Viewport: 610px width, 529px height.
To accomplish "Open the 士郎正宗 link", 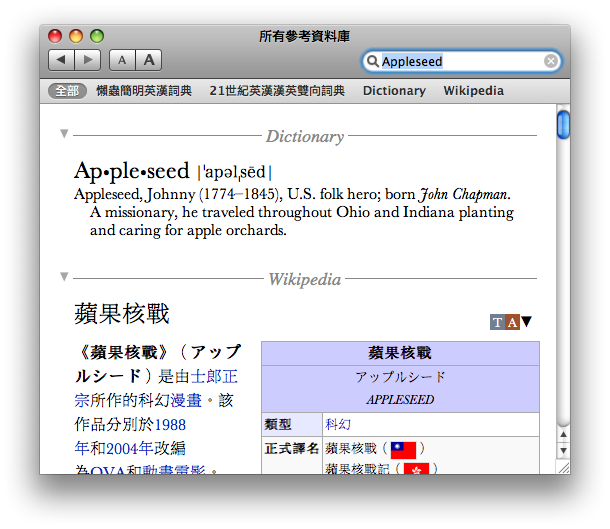I will 214,377.
